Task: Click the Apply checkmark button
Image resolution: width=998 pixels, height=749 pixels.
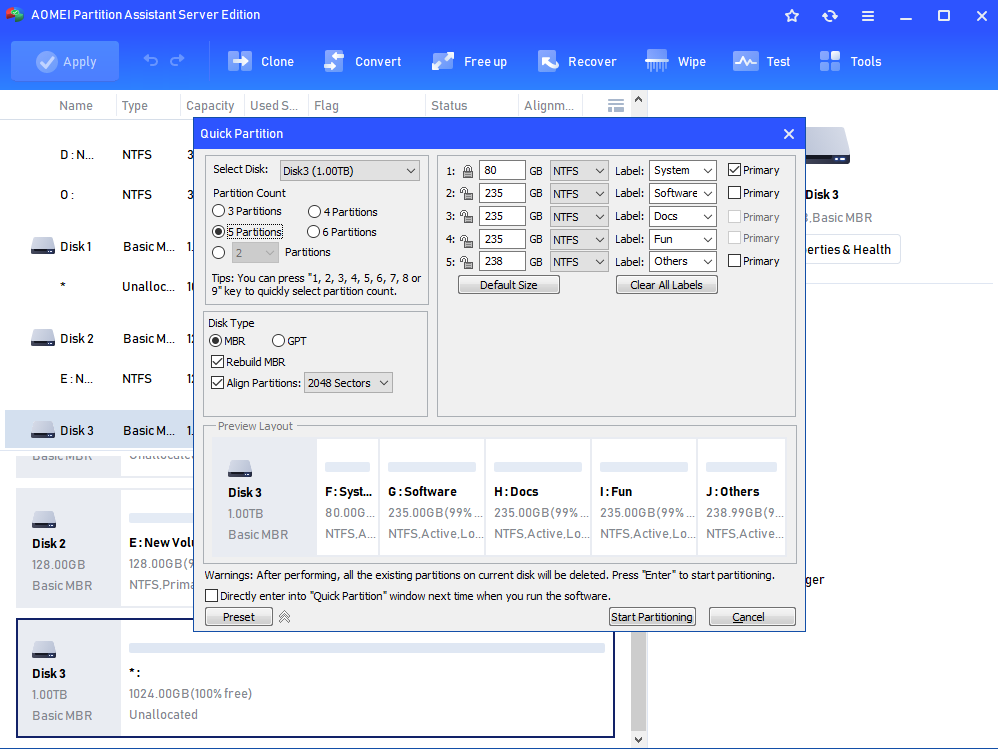Action: click(65, 61)
